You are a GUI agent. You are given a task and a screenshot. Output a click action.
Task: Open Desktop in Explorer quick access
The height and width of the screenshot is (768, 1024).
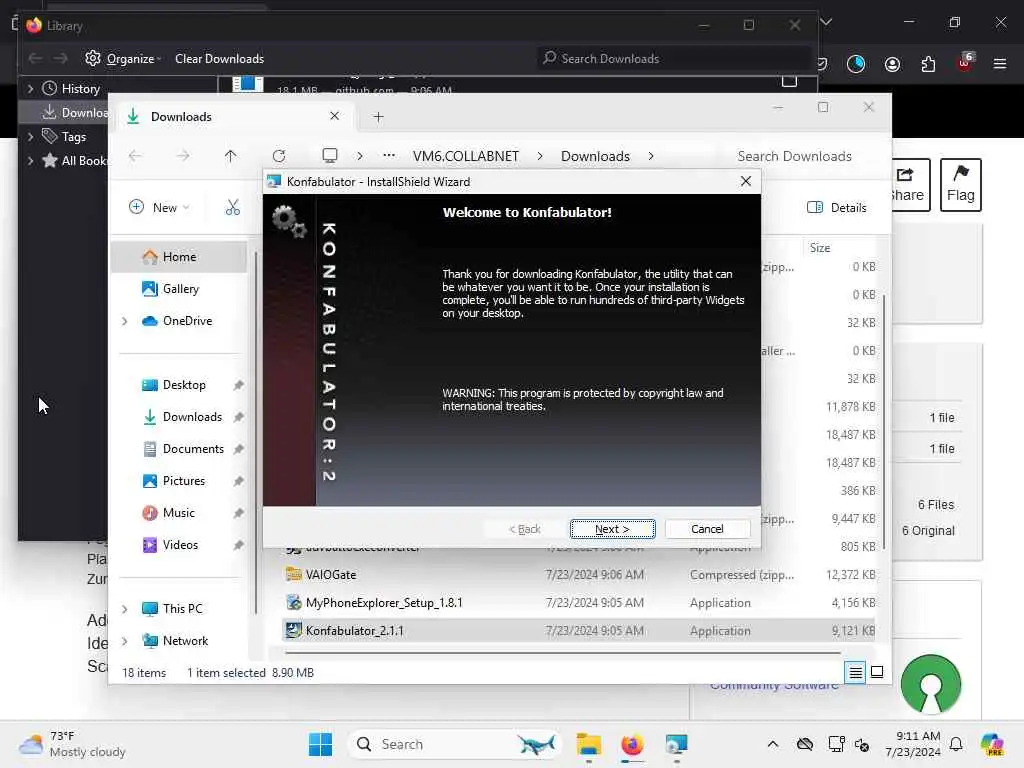point(184,385)
